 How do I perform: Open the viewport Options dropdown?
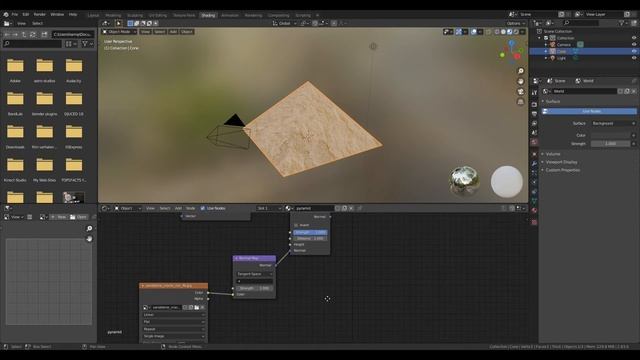(x=516, y=23)
